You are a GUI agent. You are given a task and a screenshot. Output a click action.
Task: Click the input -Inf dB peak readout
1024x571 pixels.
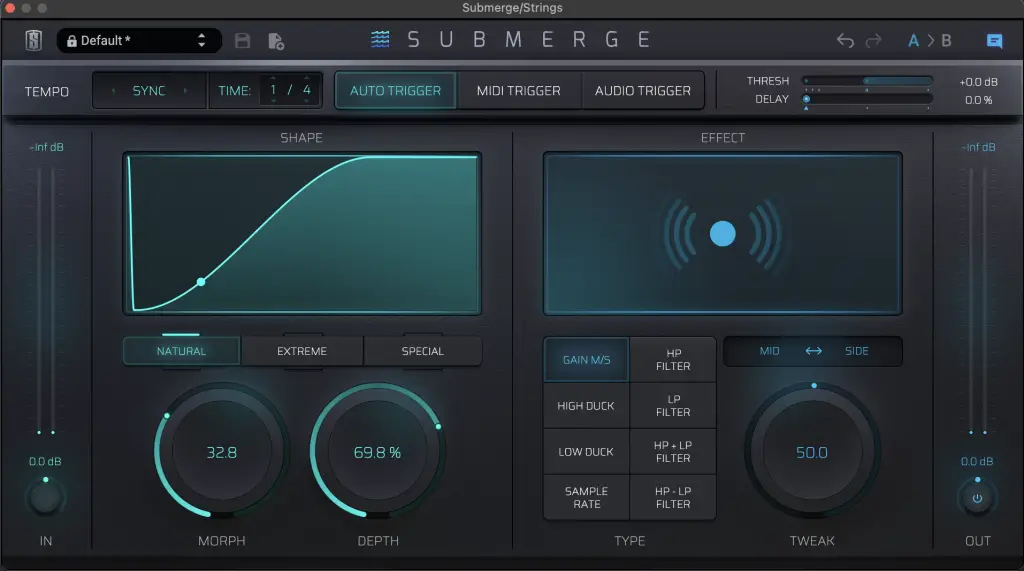tap(46, 147)
